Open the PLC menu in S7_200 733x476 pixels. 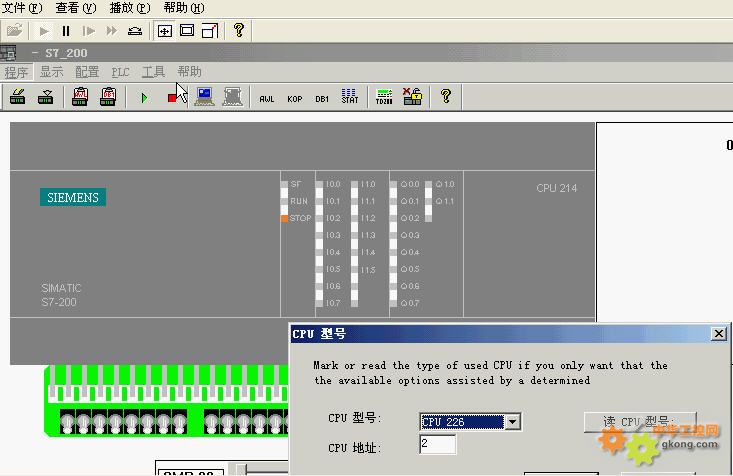pos(120,72)
